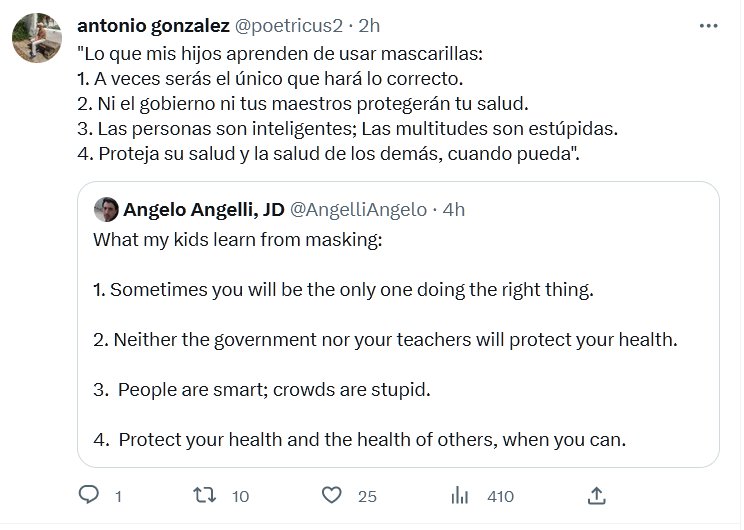The image size is (744, 530).
Task: Click the share upload arrow icon
Action: [596, 495]
